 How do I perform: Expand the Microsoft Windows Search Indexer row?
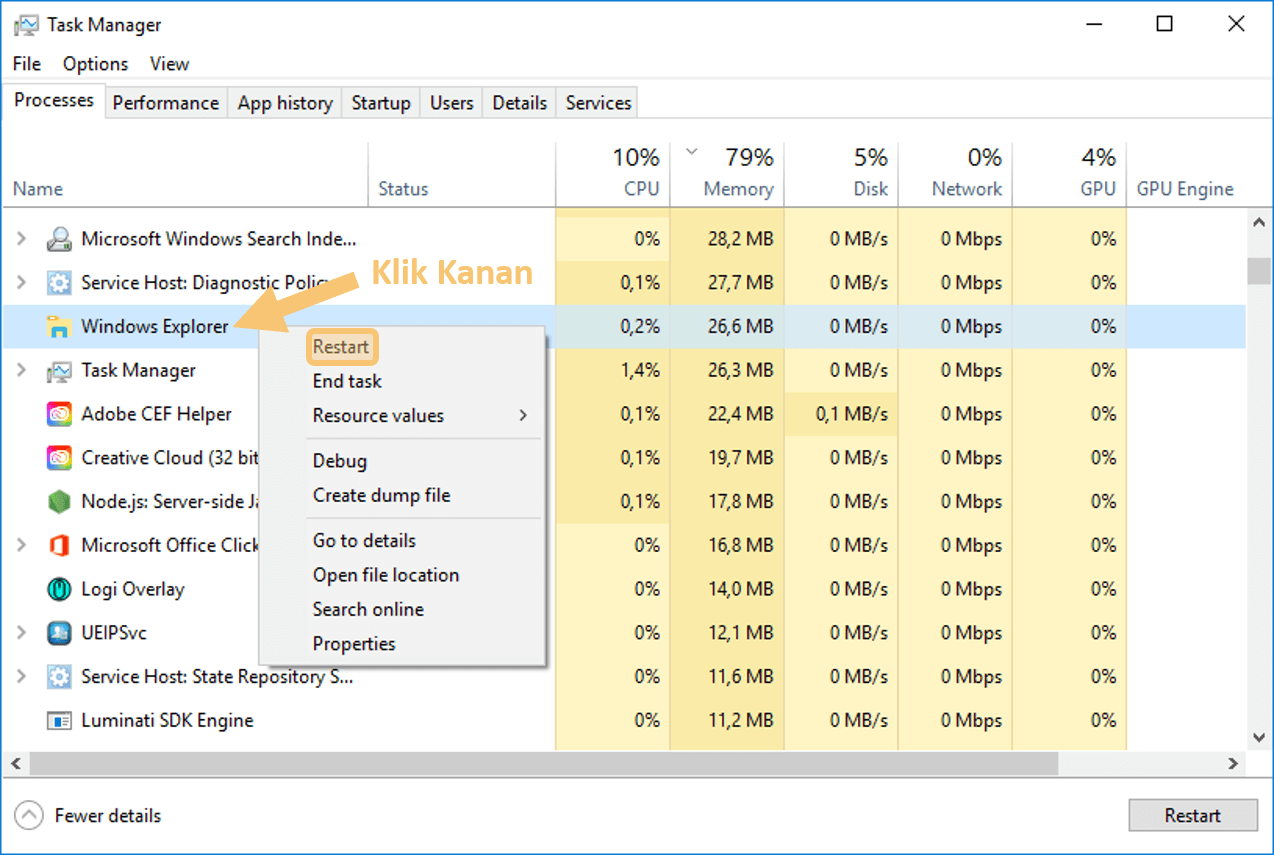point(21,239)
